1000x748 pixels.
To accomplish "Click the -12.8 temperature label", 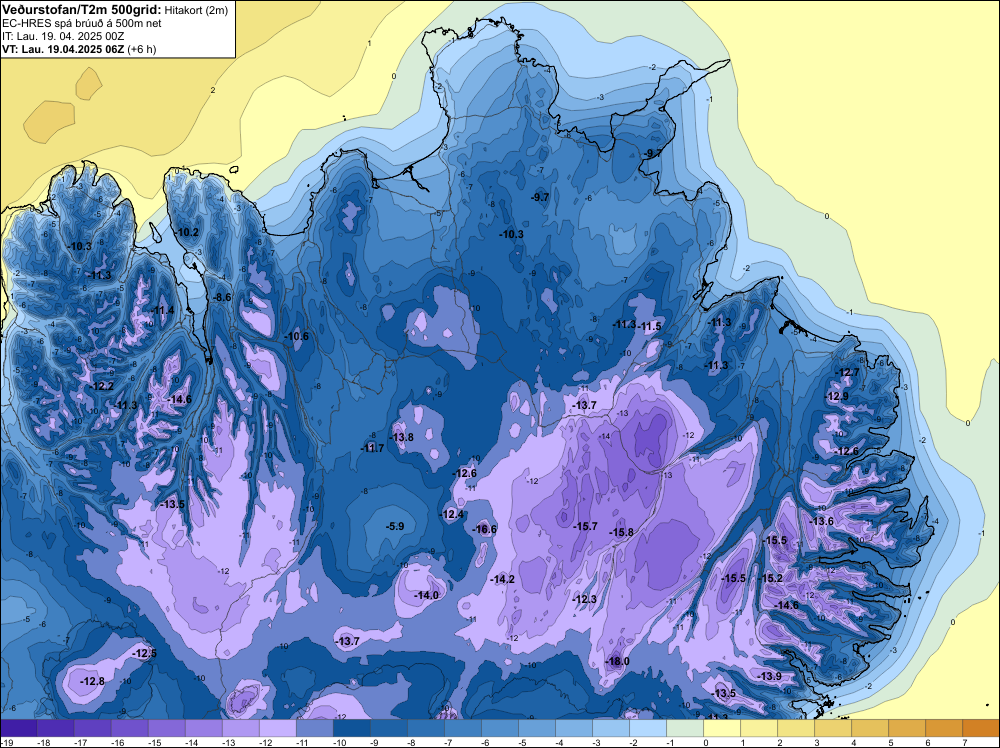I will [92, 681].
